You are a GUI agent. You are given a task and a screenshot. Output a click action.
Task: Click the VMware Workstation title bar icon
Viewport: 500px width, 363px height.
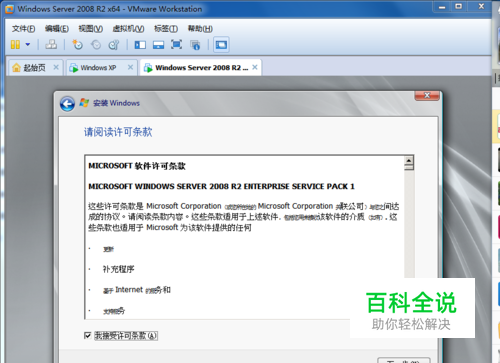(x=10, y=9)
